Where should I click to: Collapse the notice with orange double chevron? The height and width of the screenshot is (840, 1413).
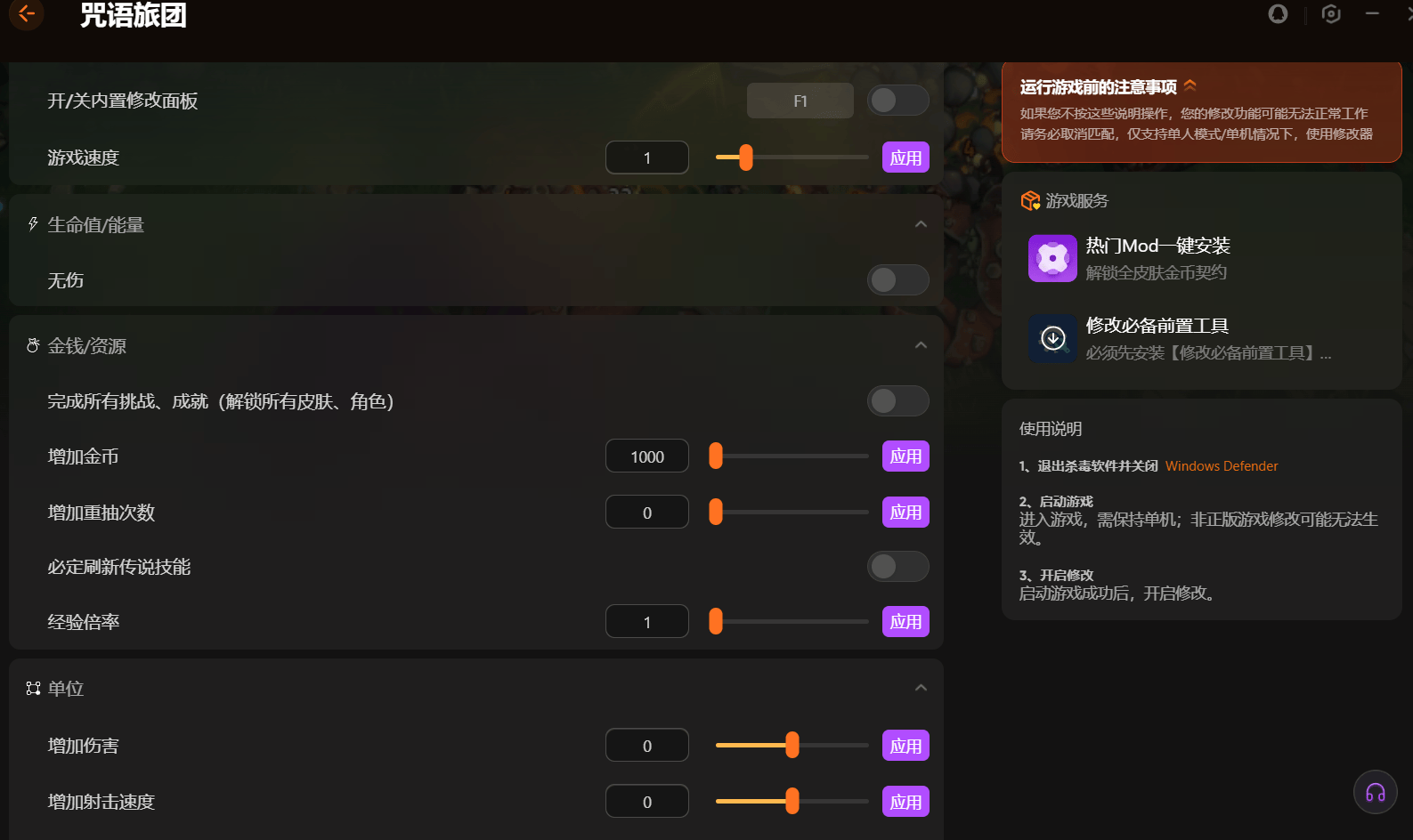click(x=1190, y=85)
